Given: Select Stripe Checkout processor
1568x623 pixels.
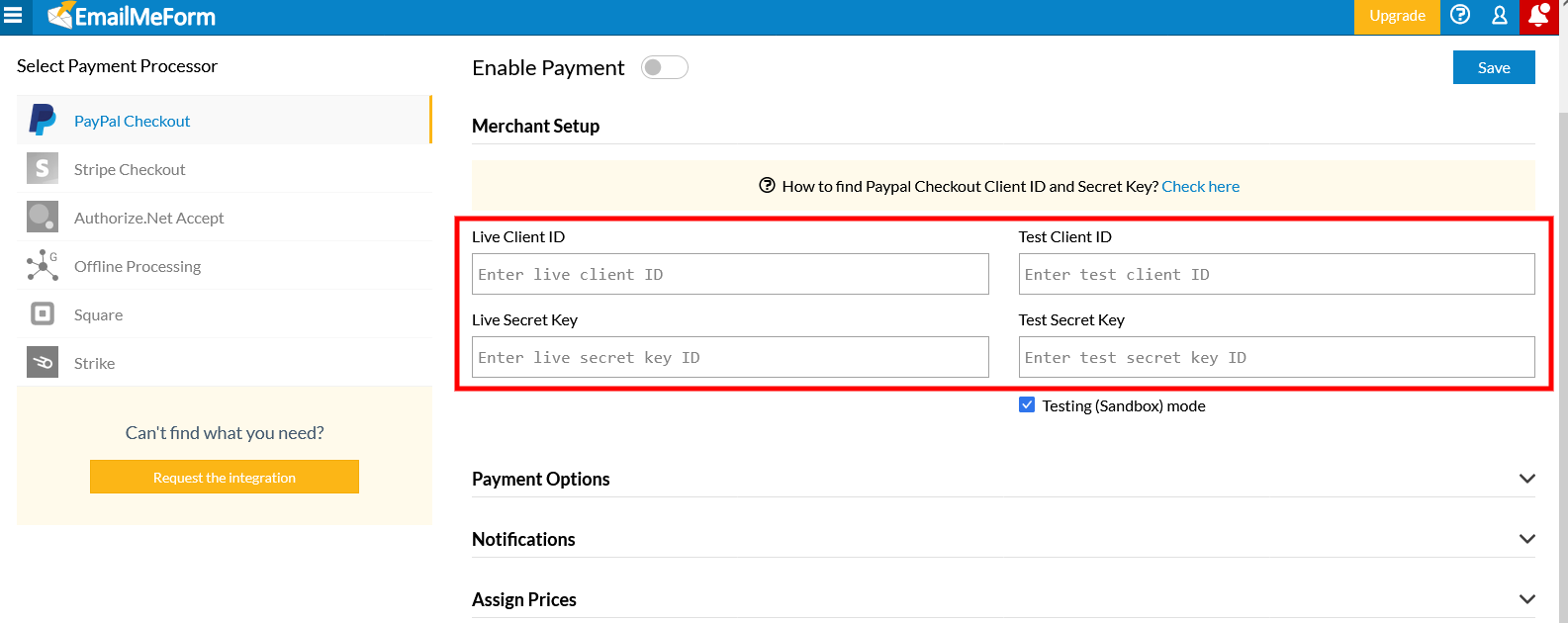Looking at the screenshot, I should click(x=225, y=169).
